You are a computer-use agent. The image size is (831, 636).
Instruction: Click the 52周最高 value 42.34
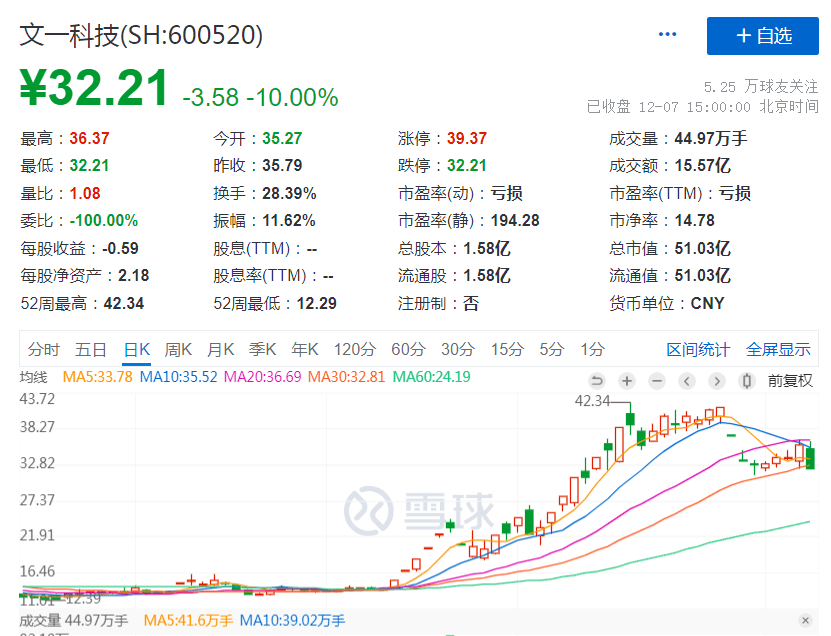124,303
